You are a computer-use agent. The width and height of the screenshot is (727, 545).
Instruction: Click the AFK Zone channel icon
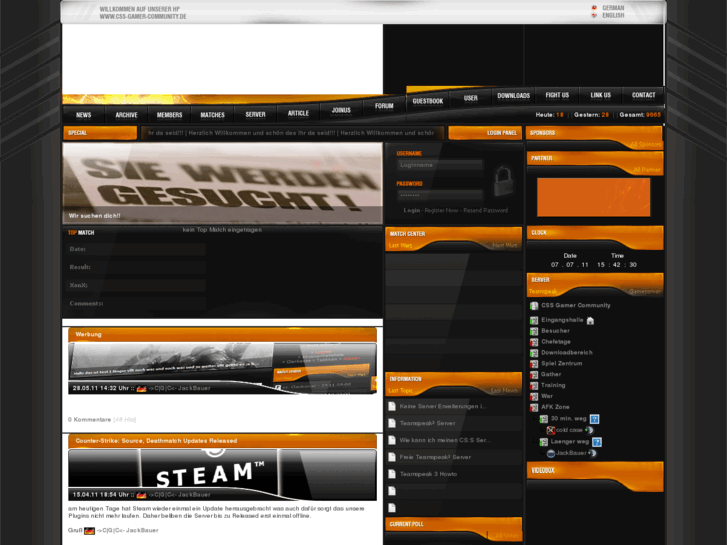534,407
